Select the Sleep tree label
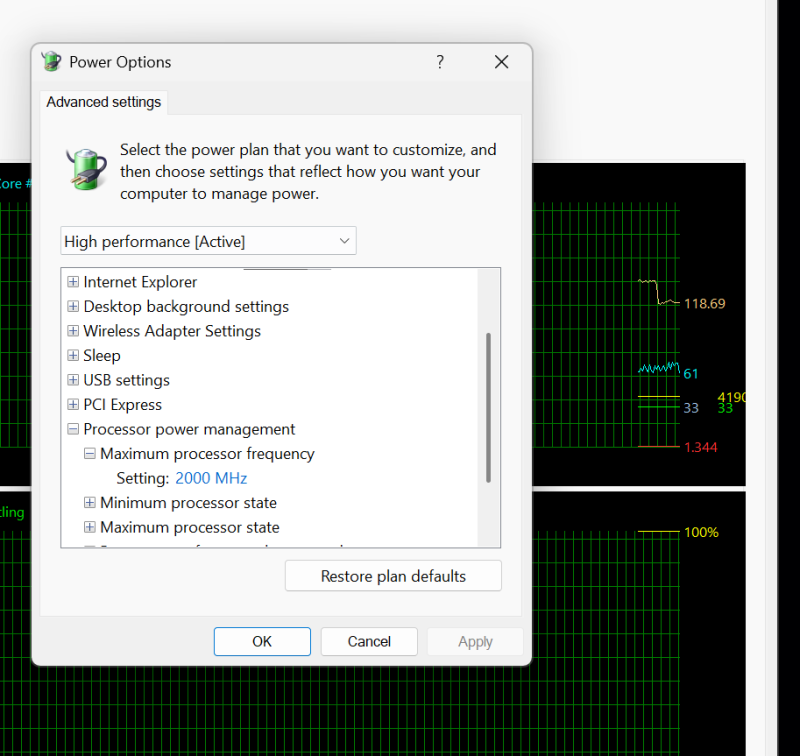This screenshot has height=756, width=800. tap(102, 356)
